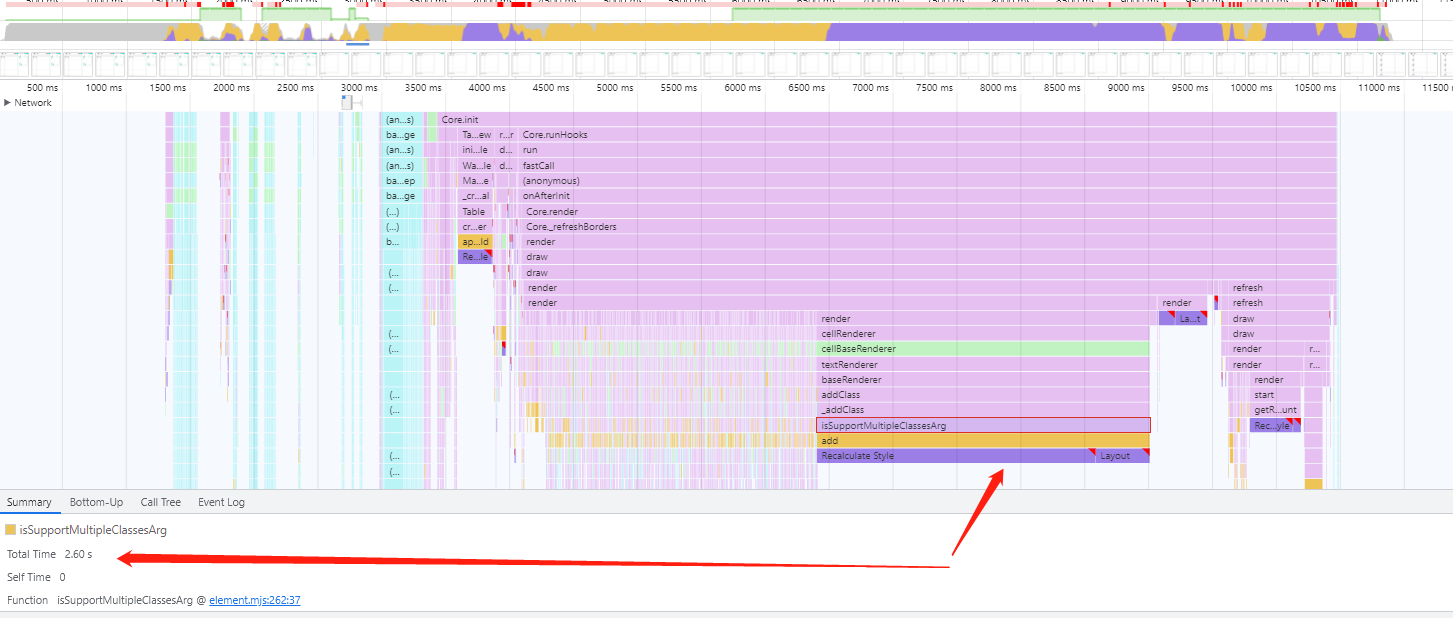Switch to the Bottom-Up tab
This screenshot has height=618, width=1453.
[x=96, y=502]
